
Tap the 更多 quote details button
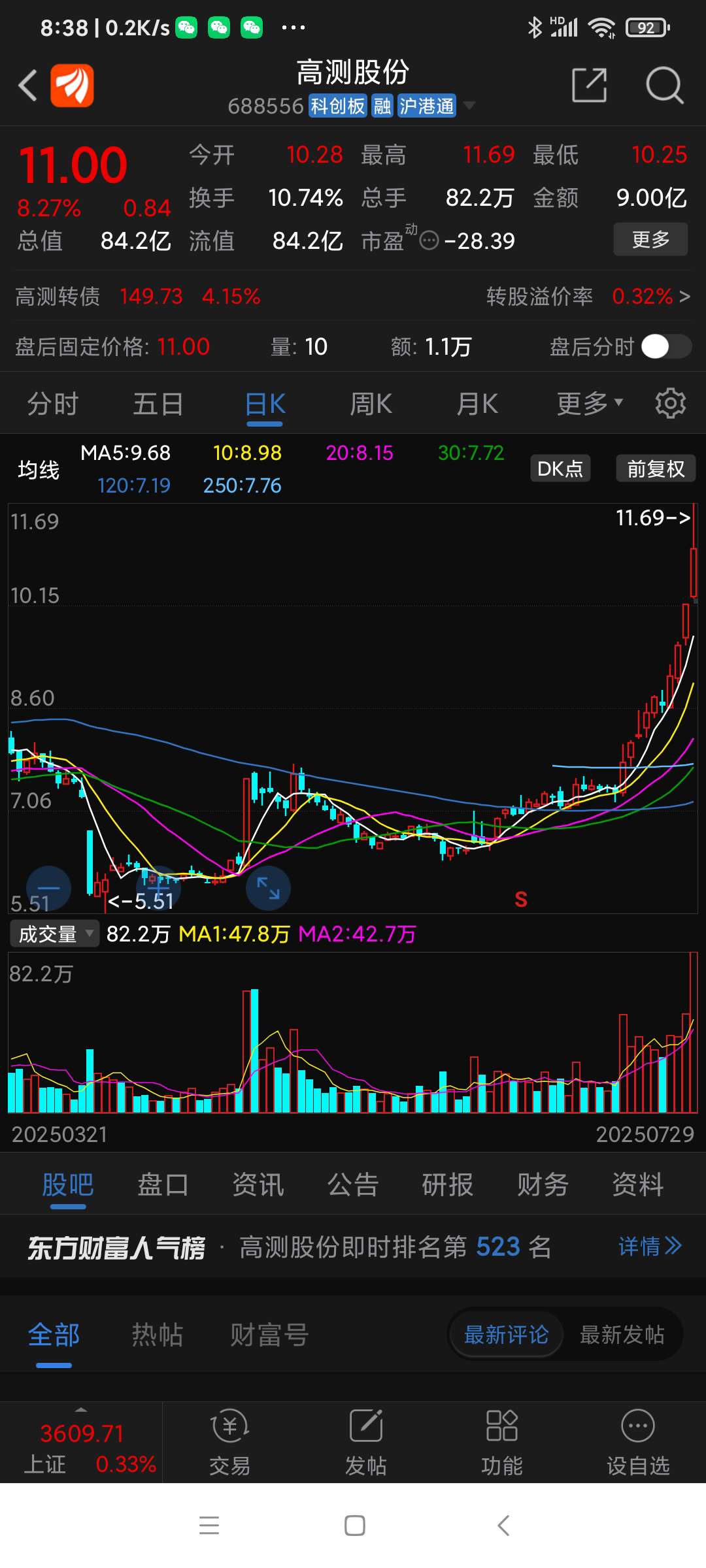tap(650, 239)
